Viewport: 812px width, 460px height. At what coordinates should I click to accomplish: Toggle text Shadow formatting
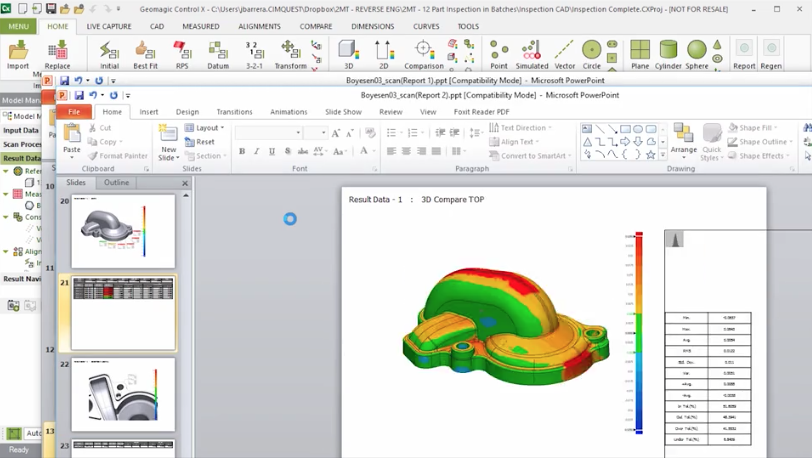[x=287, y=151]
